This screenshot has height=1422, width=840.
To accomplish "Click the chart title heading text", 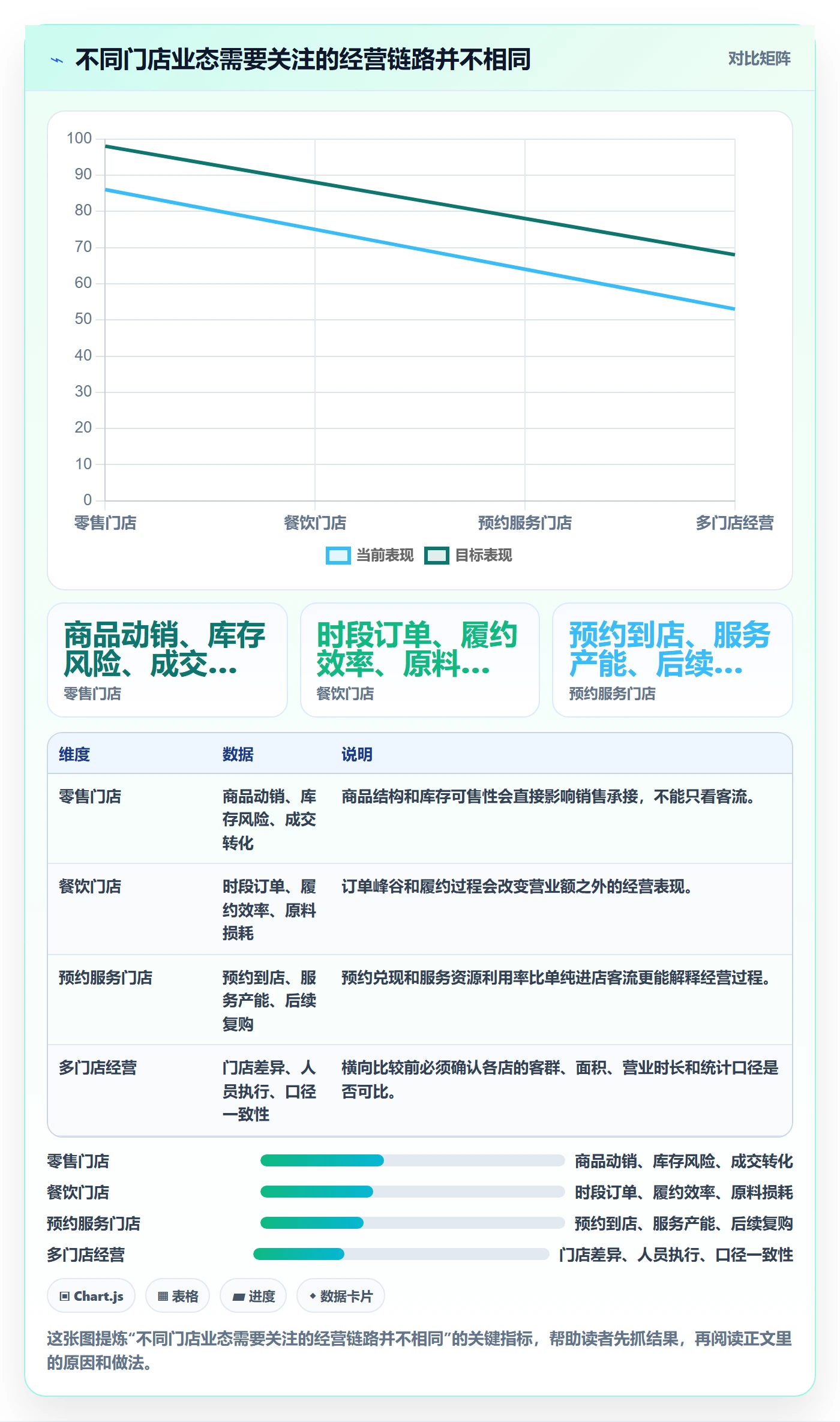I will [303, 59].
